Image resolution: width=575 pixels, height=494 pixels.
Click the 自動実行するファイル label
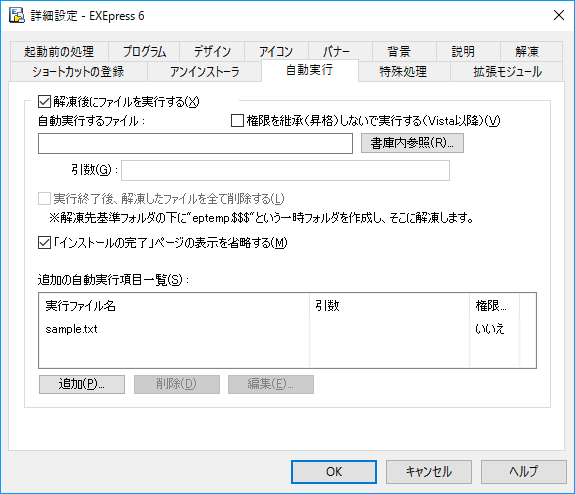[92, 121]
